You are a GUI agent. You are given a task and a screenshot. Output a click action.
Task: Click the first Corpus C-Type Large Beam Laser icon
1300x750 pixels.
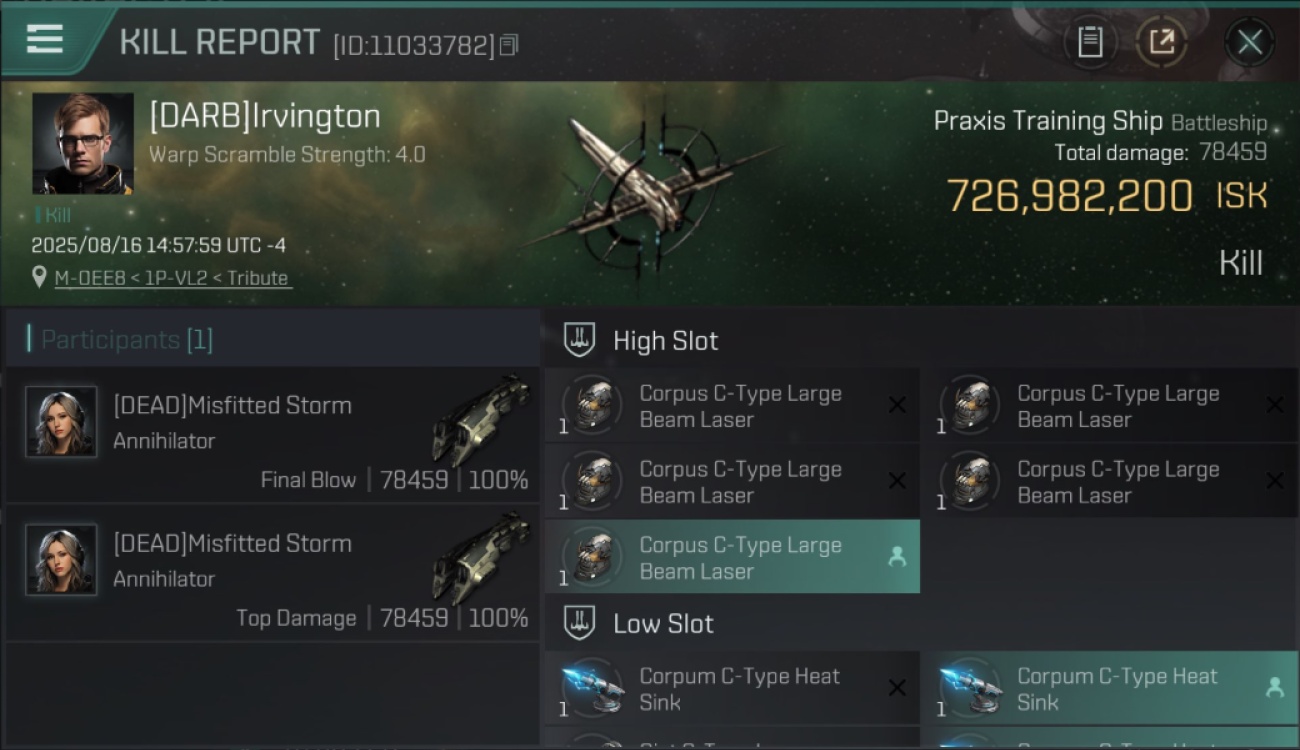click(593, 405)
